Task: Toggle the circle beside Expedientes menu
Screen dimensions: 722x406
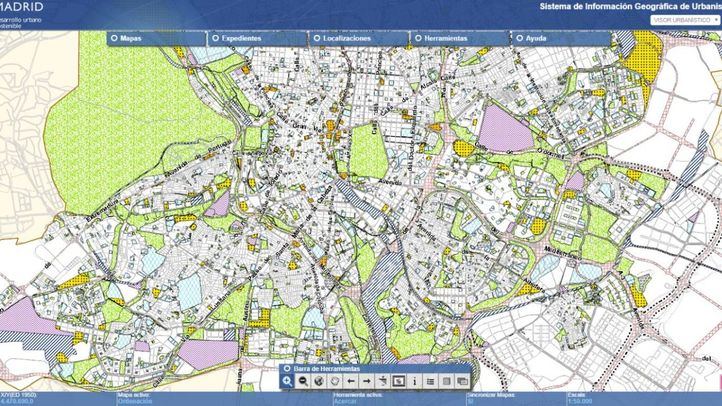Action: (x=215, y=37)
